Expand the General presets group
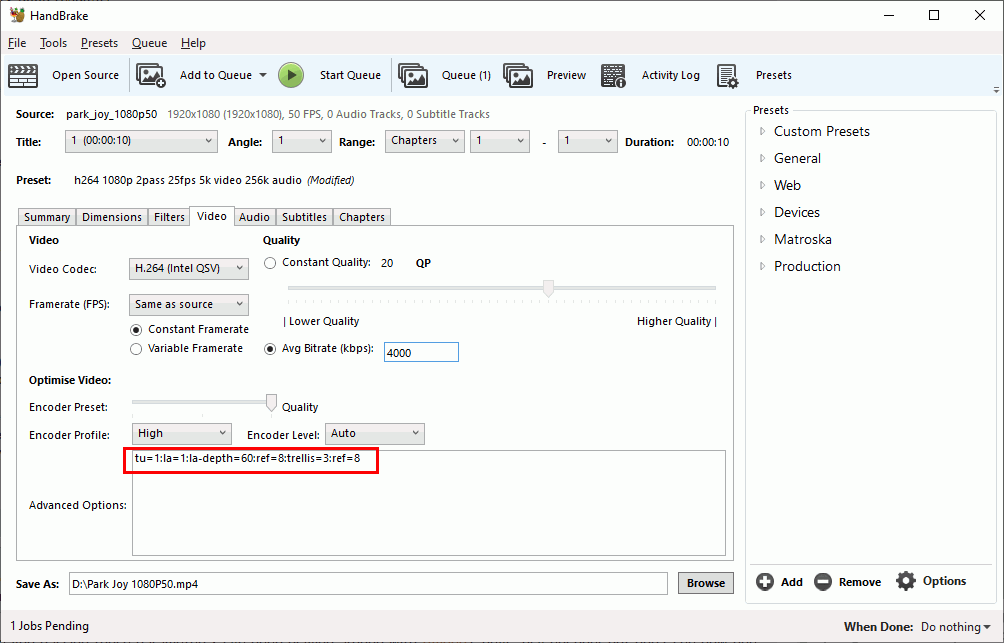Image resolution: width=1004 pixels, height=643 pixels. click(762, 158)
